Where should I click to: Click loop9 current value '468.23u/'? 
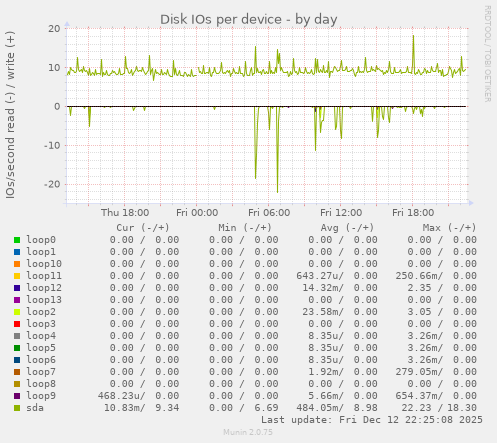pyautogui.click(x=122, y=396)
